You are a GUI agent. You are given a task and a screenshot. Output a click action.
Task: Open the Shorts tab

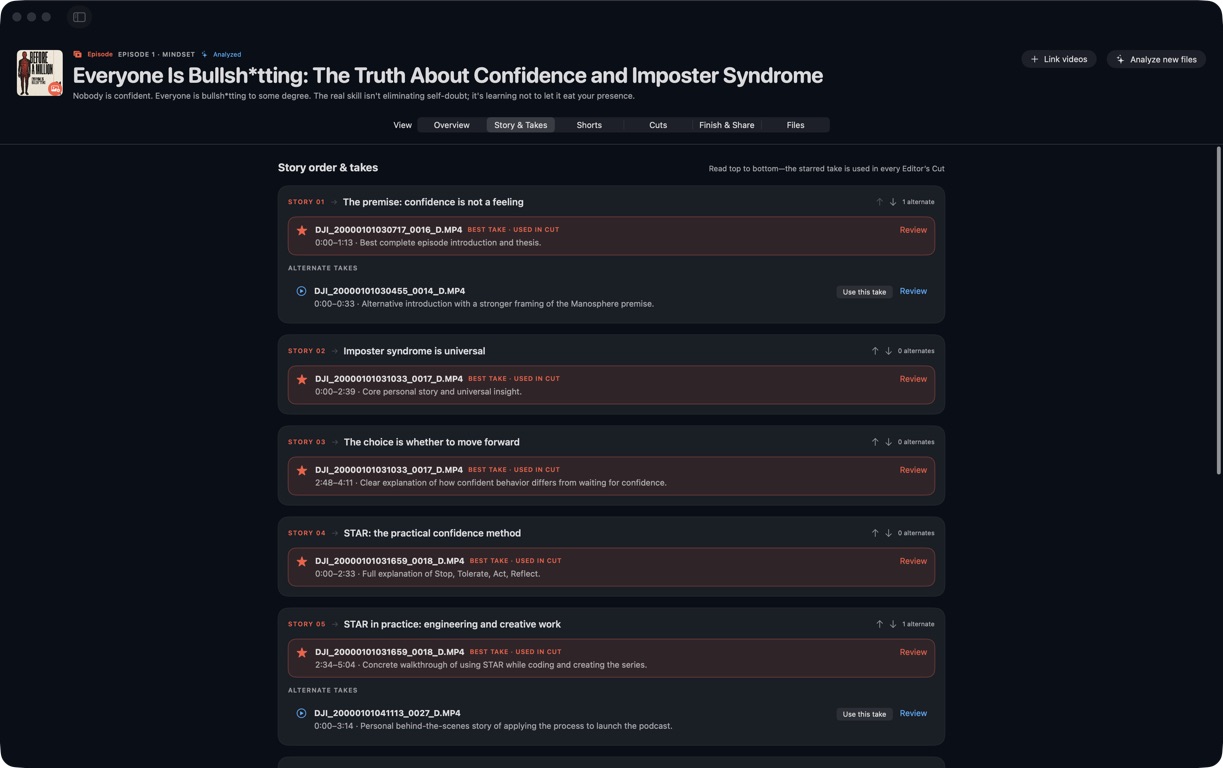click(589, 125)
